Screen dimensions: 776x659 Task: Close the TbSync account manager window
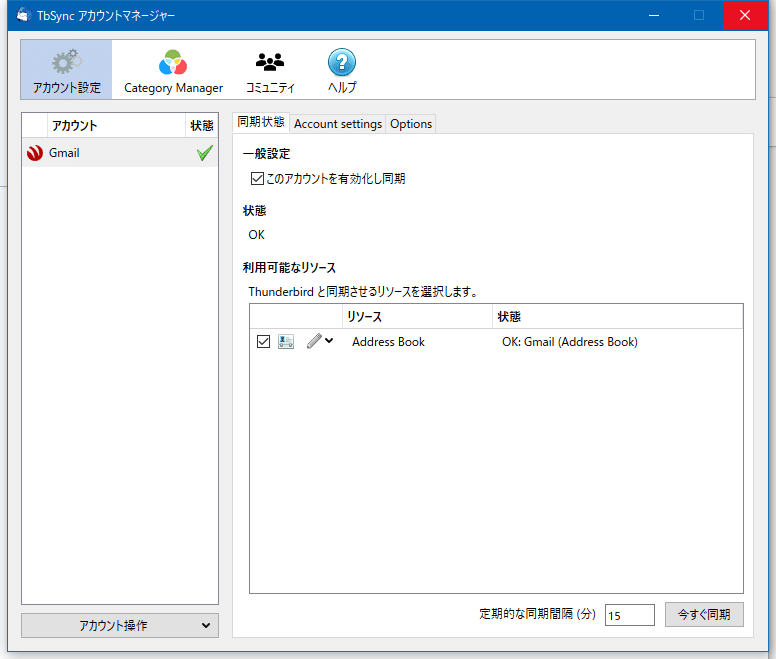pyautogui.click(x=745, y=15)
